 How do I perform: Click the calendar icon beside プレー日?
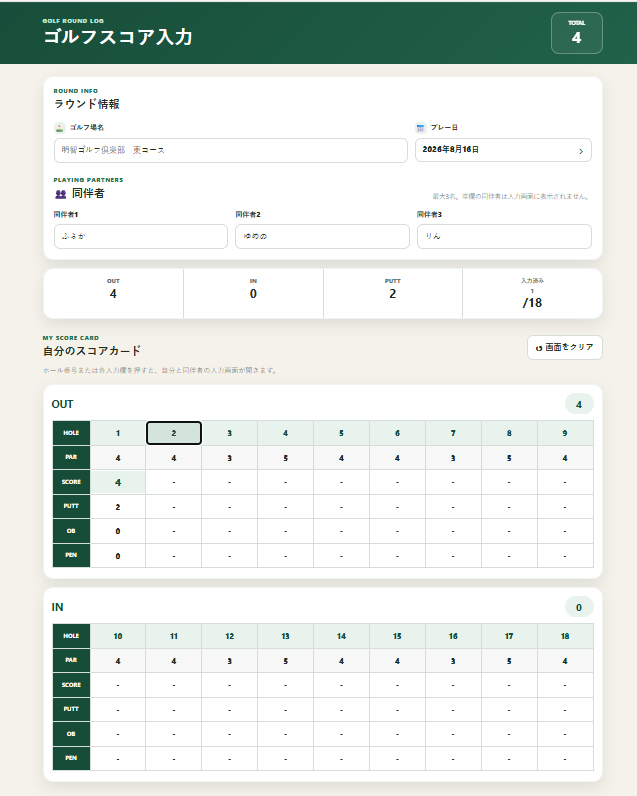pos(420,127)
